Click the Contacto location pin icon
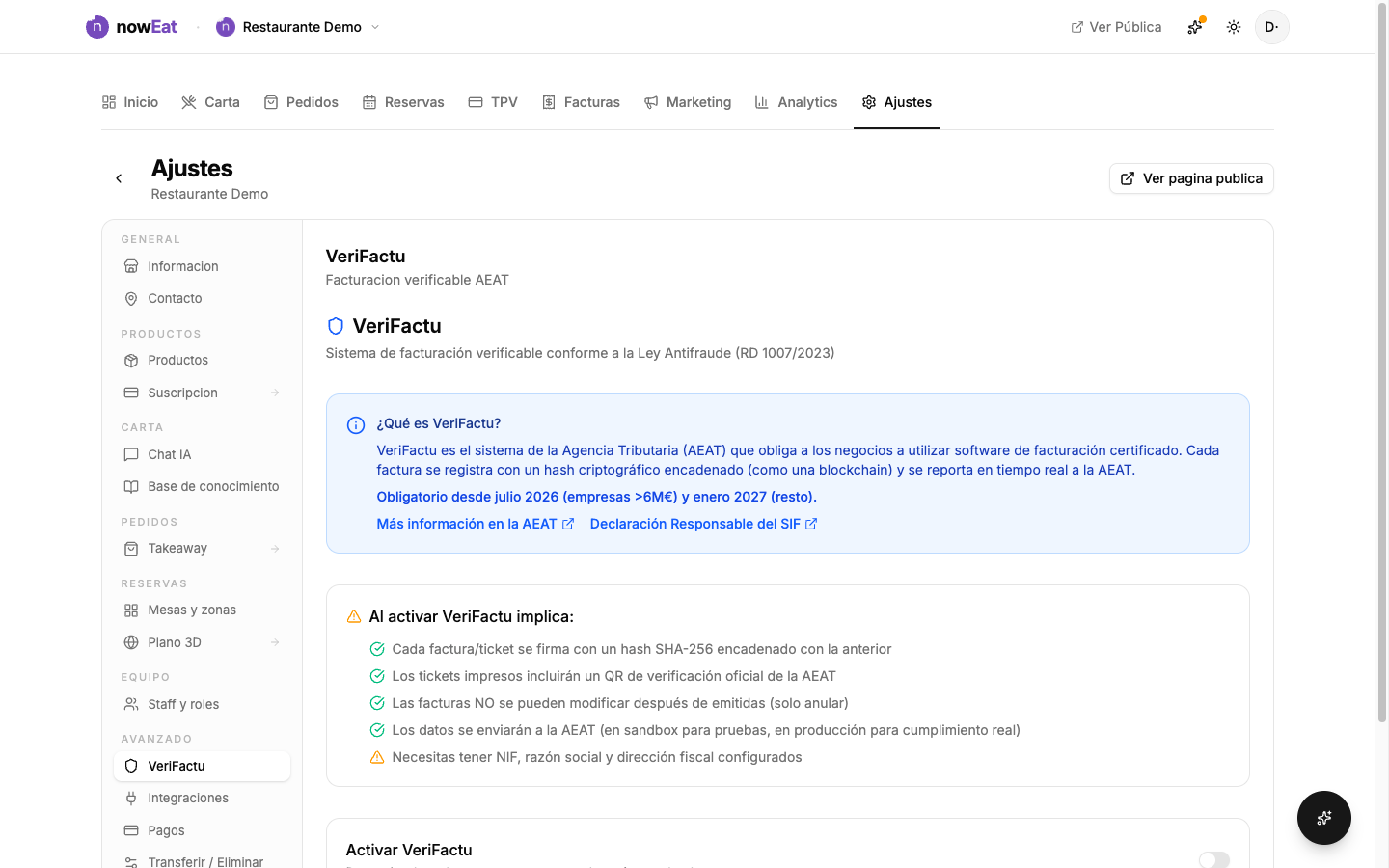 pos(131,299)
